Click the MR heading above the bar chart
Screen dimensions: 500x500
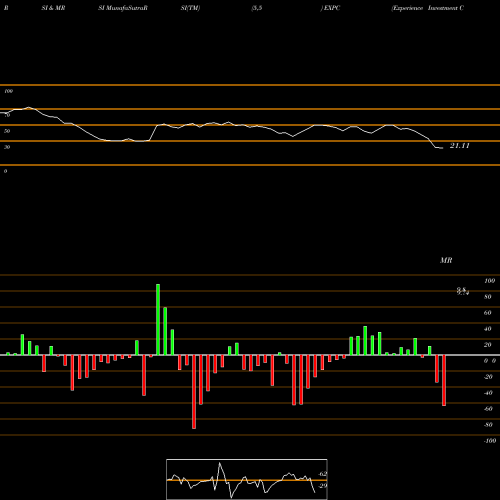click(x=446, y=260)
